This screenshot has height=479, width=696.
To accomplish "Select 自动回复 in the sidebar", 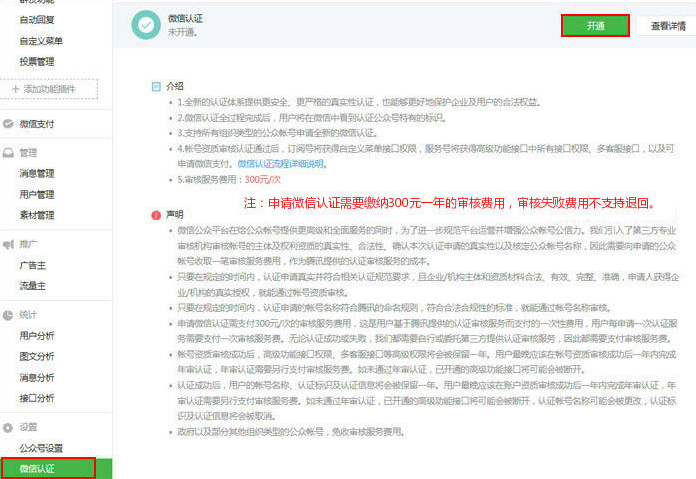I will pyautogui.click(x=37, y=20).
